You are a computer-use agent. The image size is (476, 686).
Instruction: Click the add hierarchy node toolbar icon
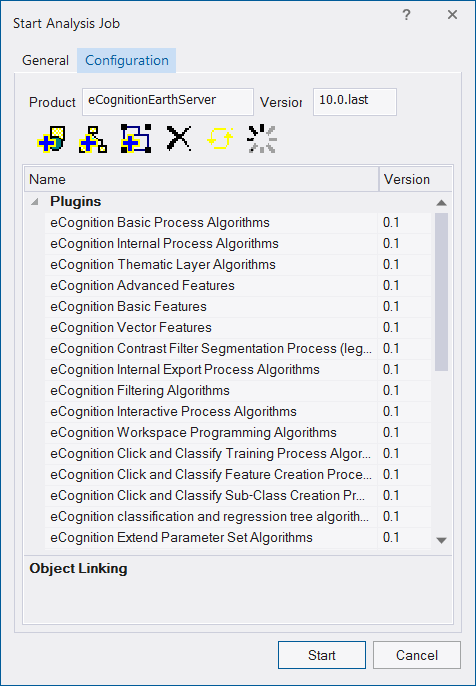coord(93,139)
